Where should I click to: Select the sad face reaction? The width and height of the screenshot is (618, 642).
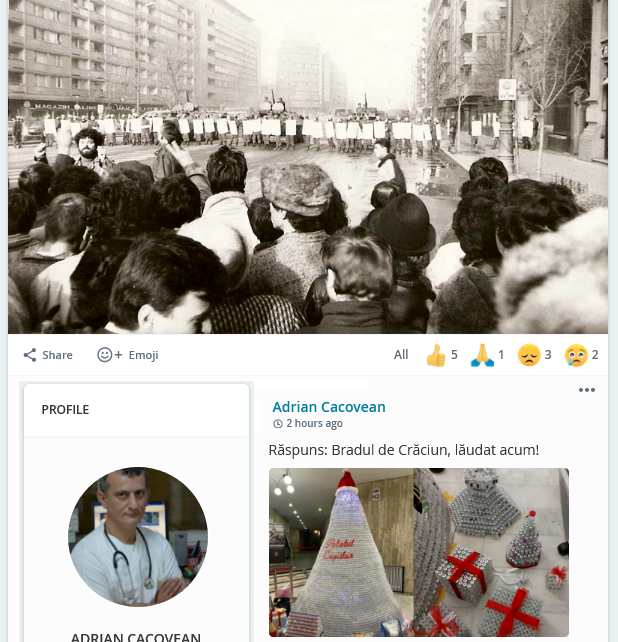[x=529, y=355]
